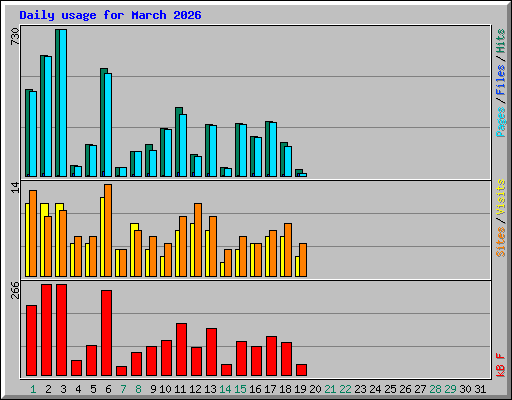The image size is (512, 400).
Task: Click the yellow visits bar for day 2
Action: [43, 240]
